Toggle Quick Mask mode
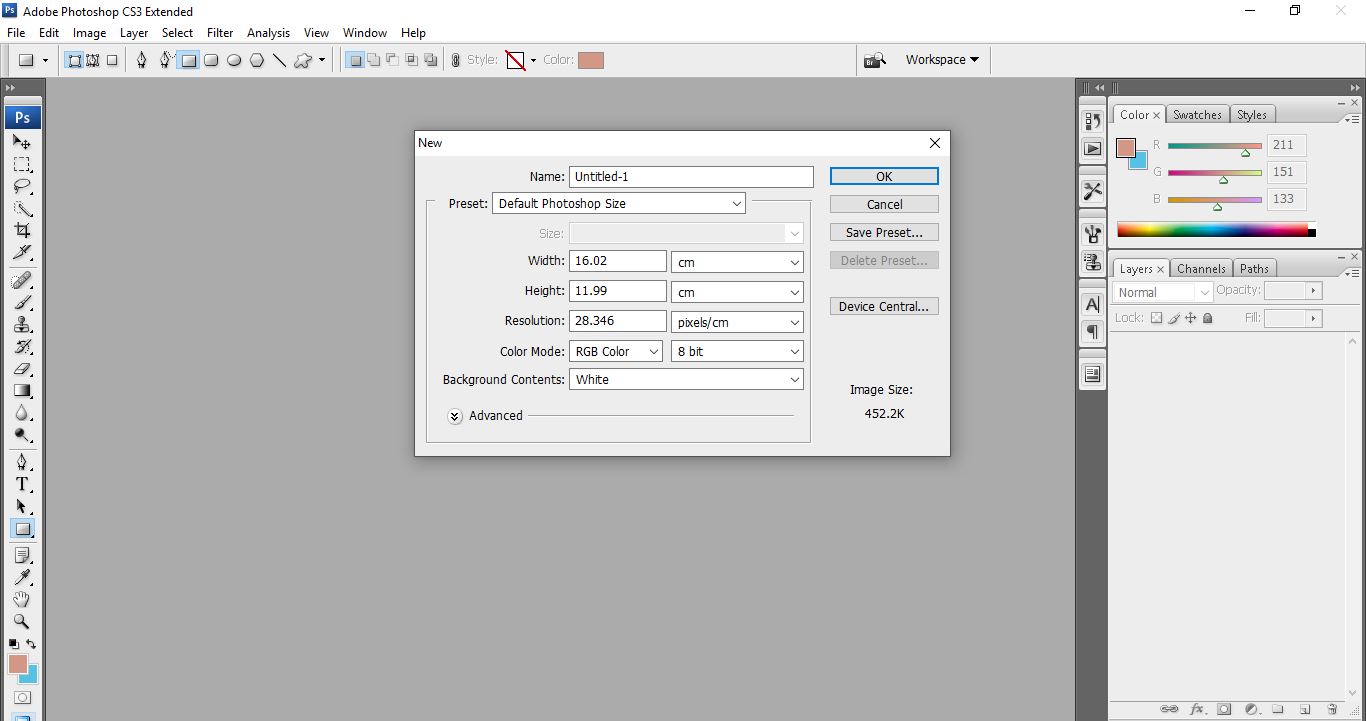The width and height of the screenshot is (1366, 721). point(22,697)
